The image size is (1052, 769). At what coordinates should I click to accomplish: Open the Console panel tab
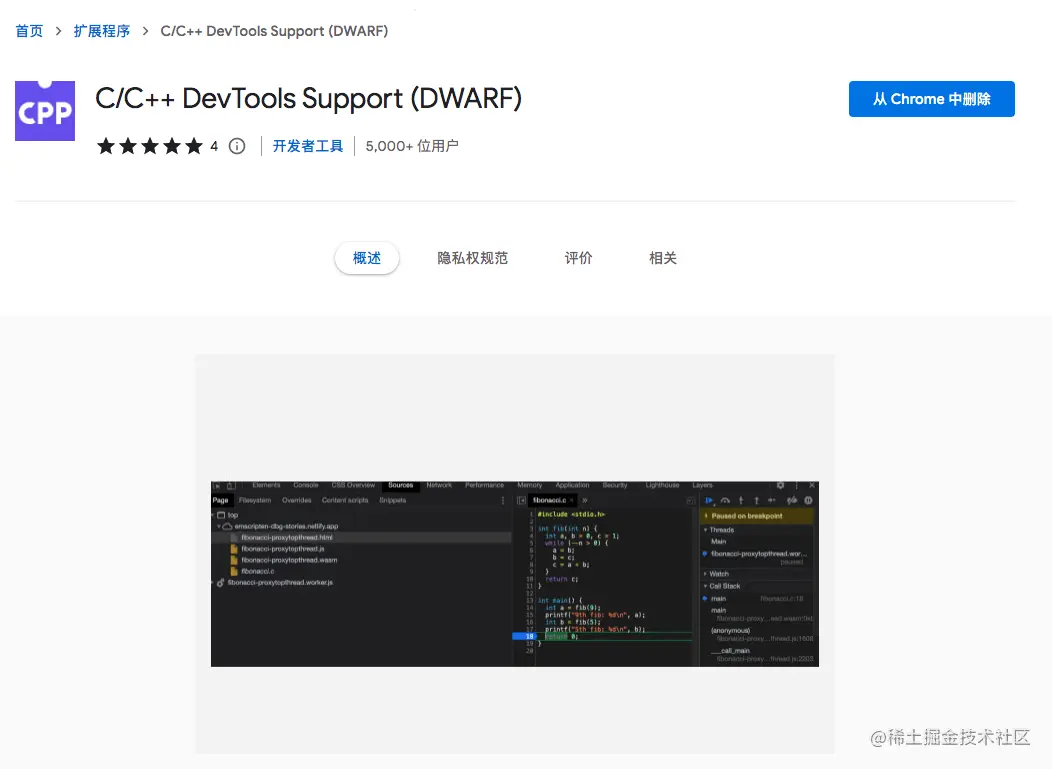pyautogui.click(x=306, y=484)
